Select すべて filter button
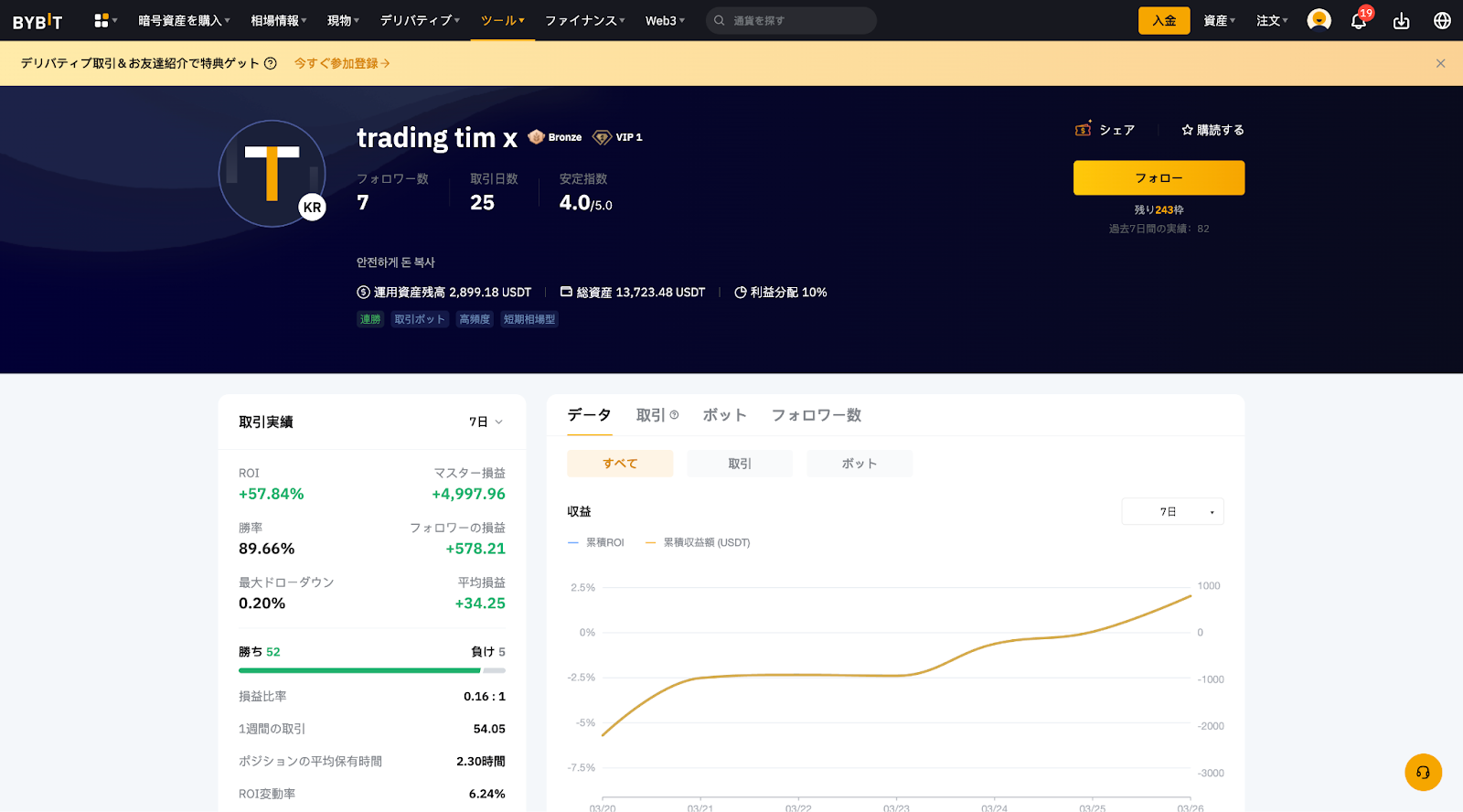The height and width of the screenshot is (812, 1463). pos(620,464)
